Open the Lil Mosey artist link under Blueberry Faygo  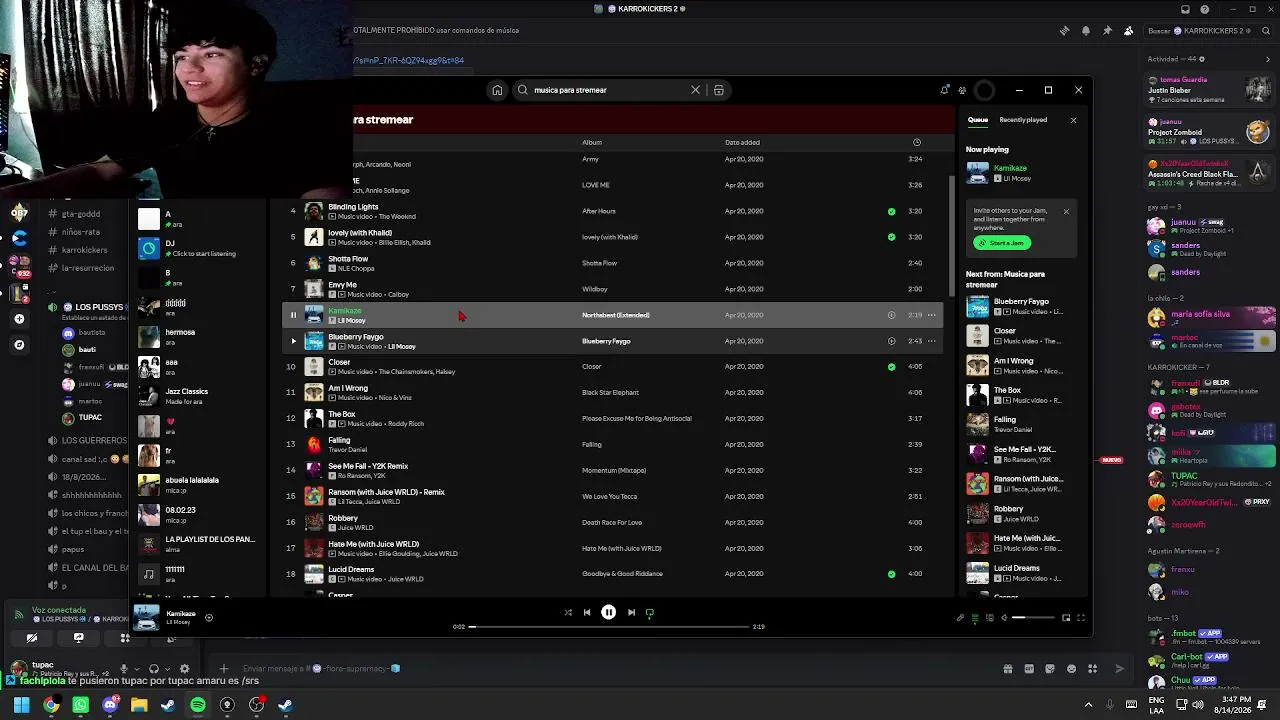401,347
